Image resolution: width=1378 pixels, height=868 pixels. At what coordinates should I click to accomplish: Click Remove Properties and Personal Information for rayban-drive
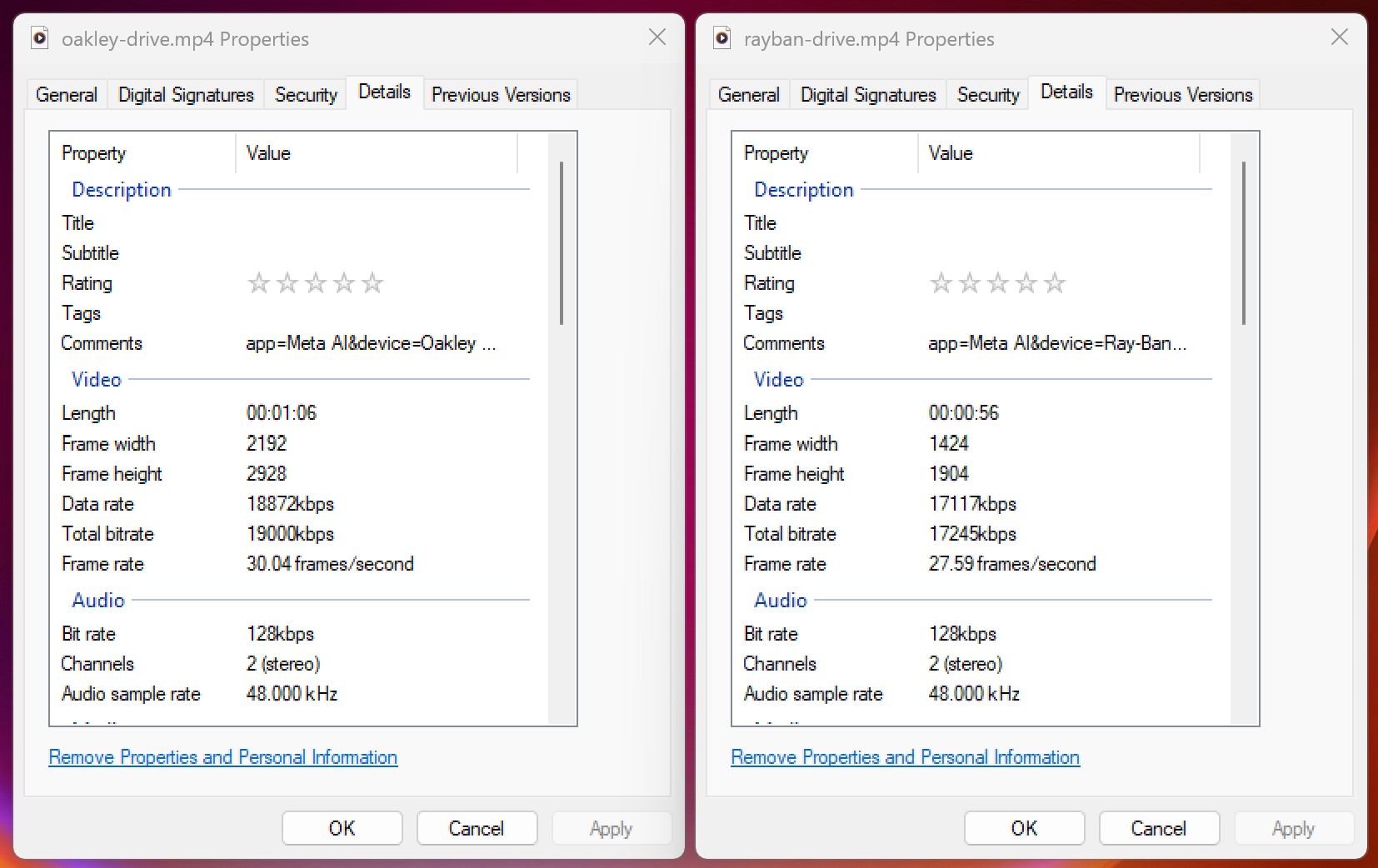905,757
